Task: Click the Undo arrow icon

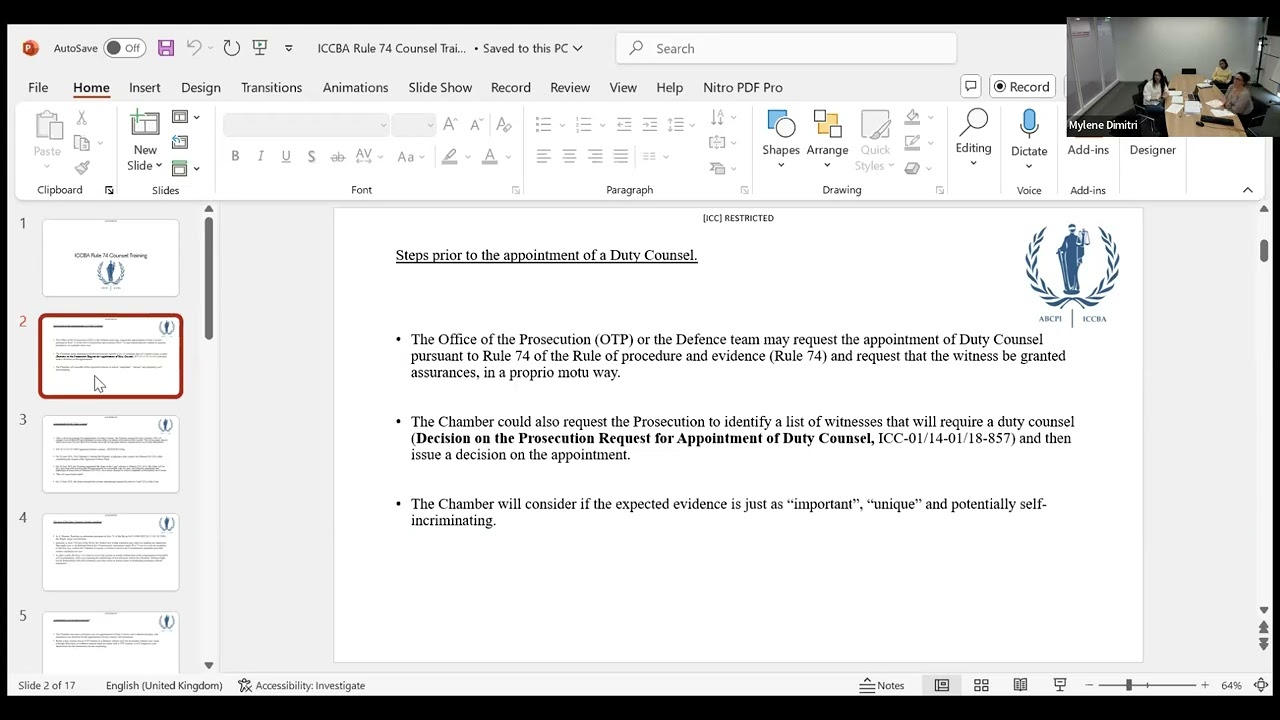Action: (194, 48)
